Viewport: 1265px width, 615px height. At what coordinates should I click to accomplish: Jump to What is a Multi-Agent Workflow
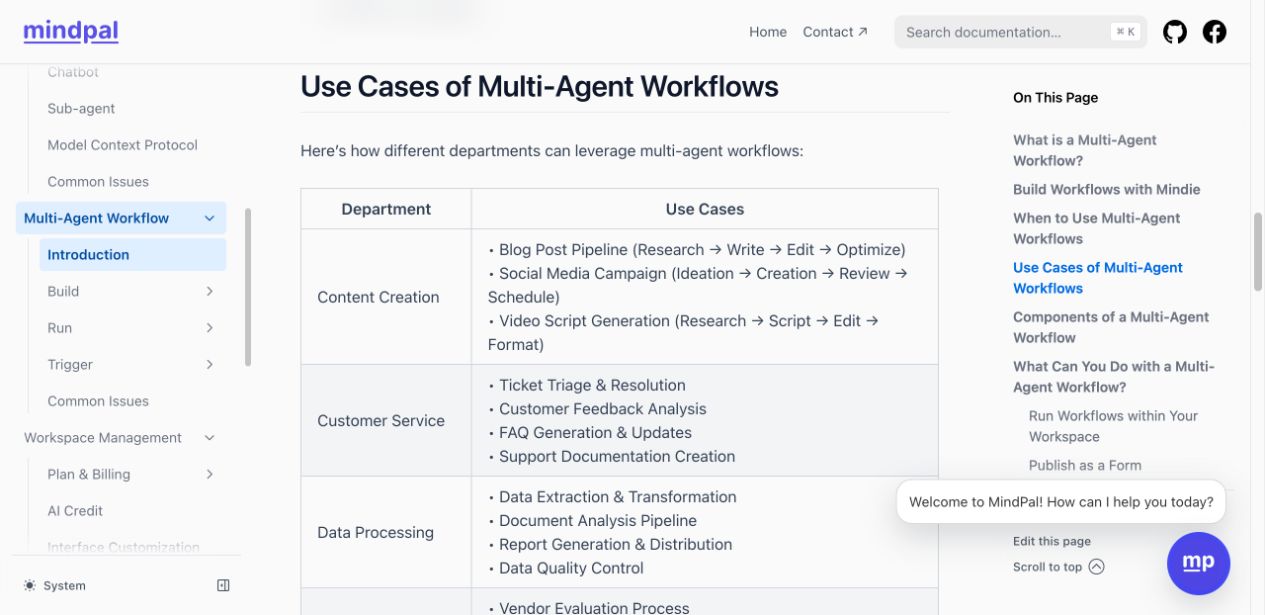[x=1085, y=150]
